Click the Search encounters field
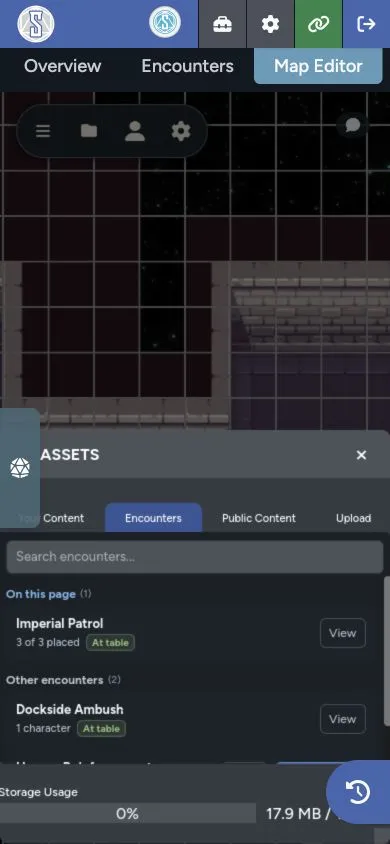This screenshot has width=390, height=844. [x=195, y=557]
